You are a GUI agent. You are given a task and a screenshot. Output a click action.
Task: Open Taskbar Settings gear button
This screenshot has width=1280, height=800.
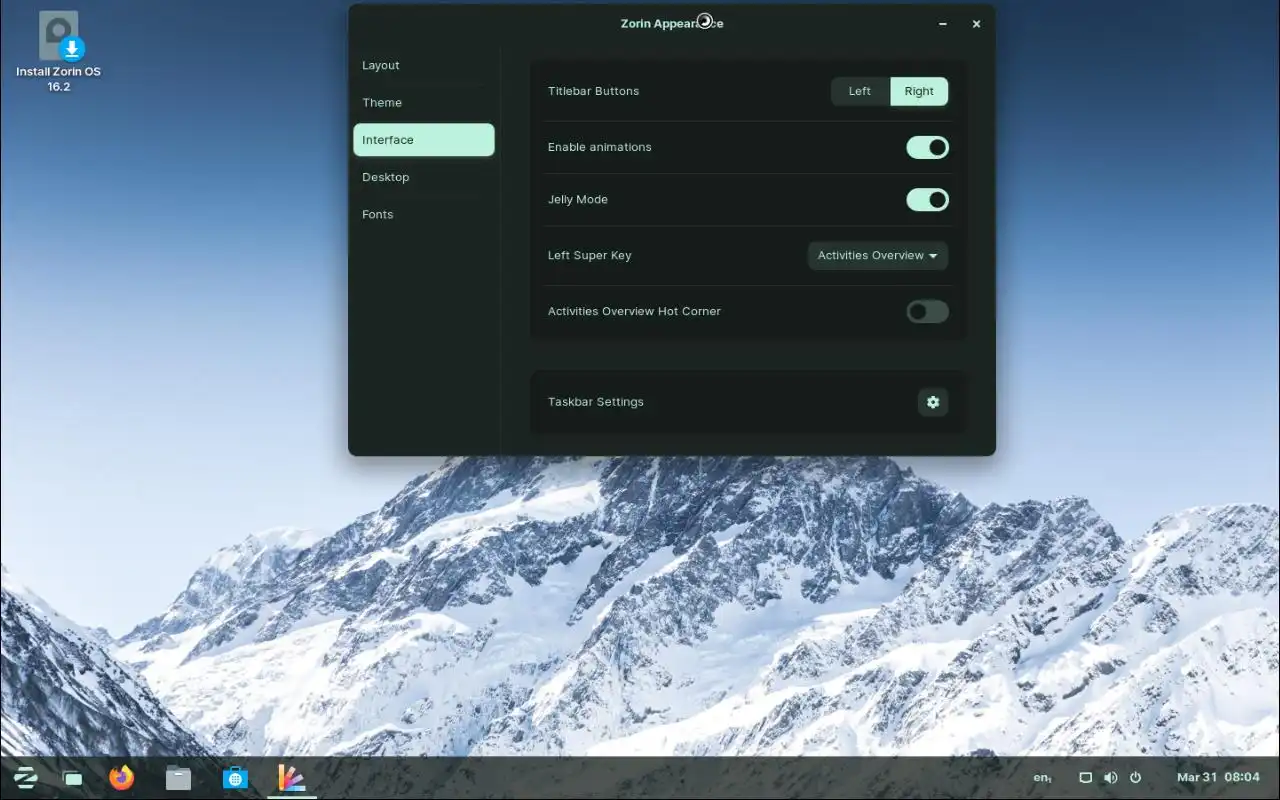[933, 402]
